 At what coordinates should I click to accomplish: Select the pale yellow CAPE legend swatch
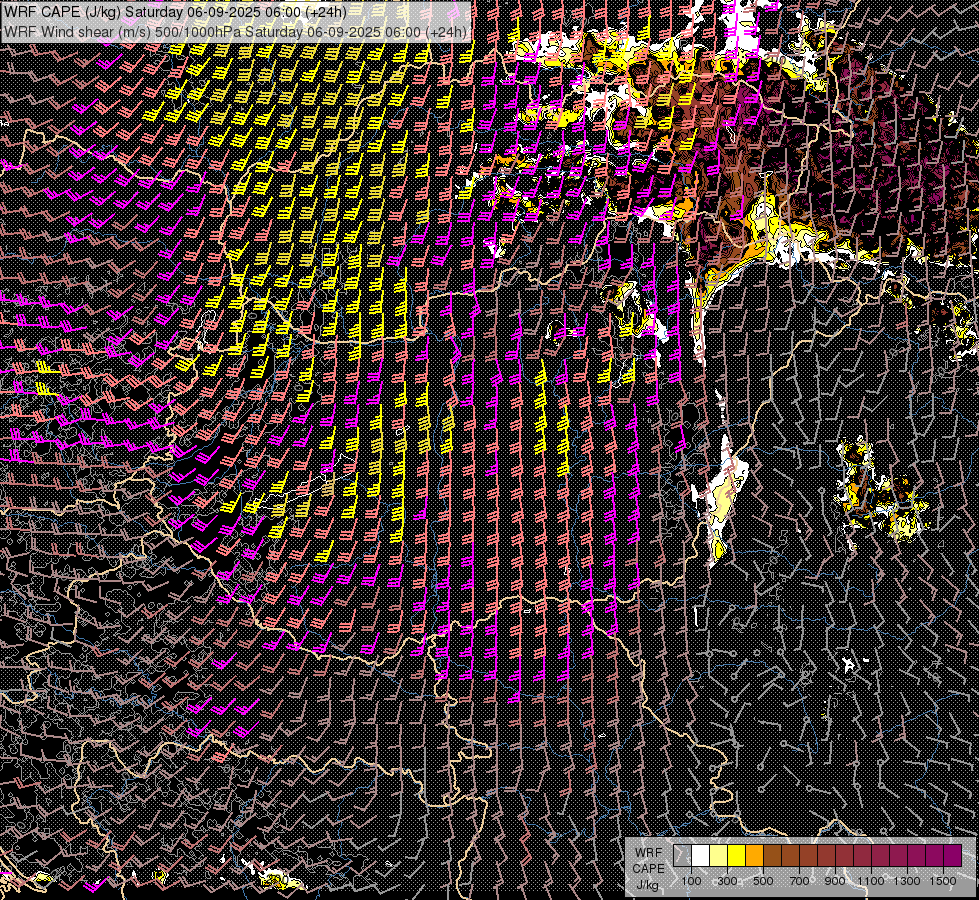click(719, 856)
